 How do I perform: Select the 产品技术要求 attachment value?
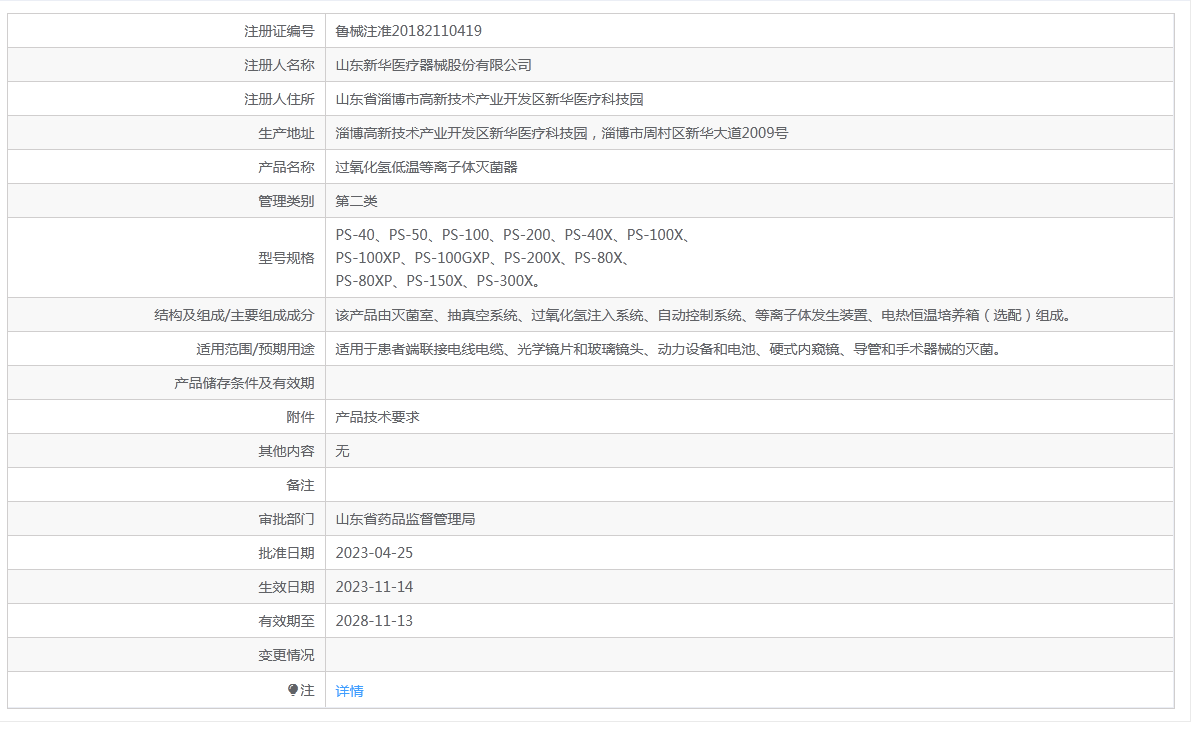pos(378,417)
